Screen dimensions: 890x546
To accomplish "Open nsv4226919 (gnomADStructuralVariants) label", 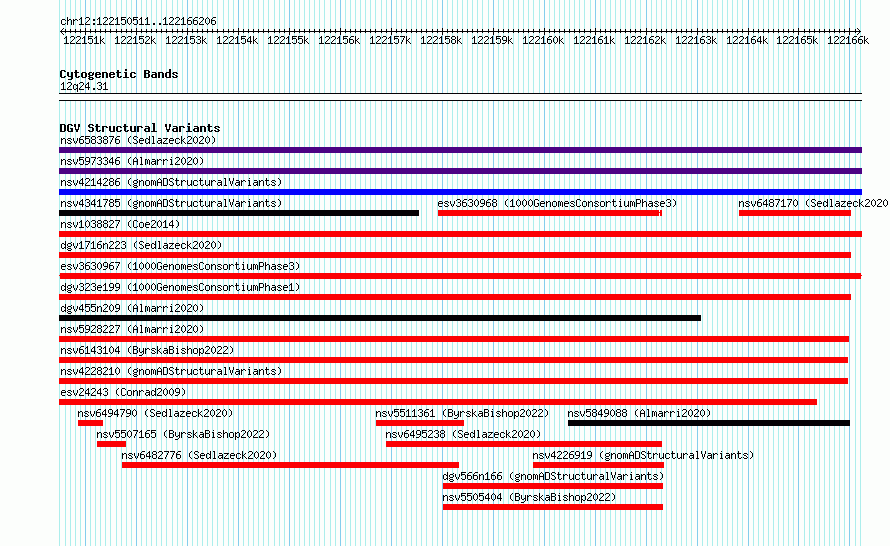I will click(643, 455).
